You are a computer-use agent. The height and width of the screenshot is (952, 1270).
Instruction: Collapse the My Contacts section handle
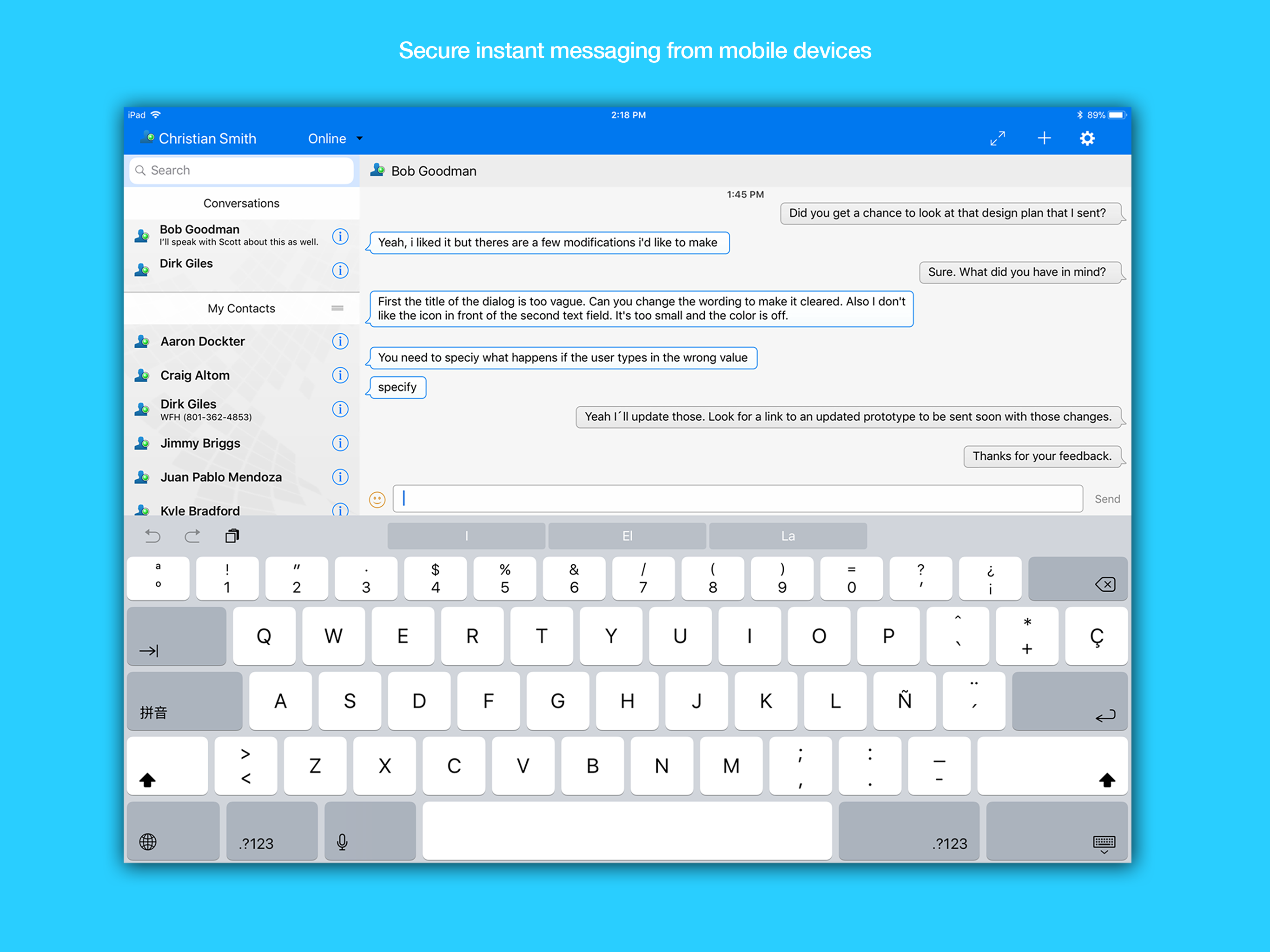(337, 308)
